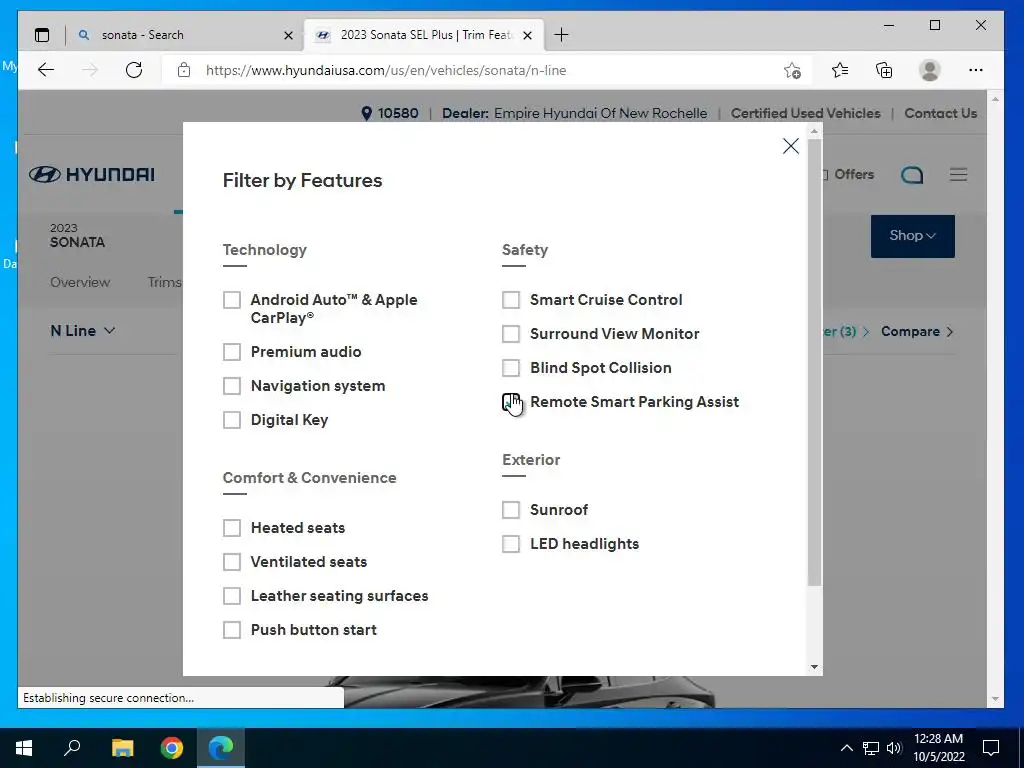
Task: Select the 2023 Sonata SEL Plus tab
Action: (x=426, y=35)
